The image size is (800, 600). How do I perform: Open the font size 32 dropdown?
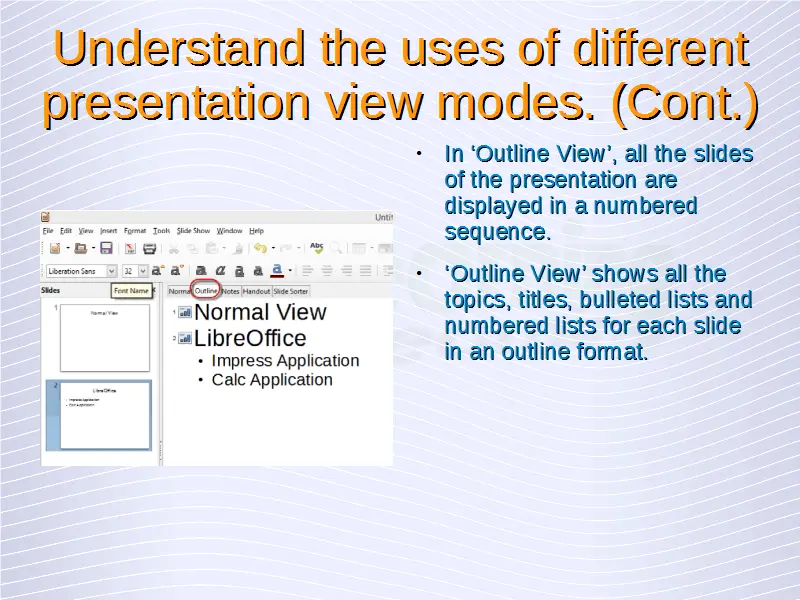(143, 270)
